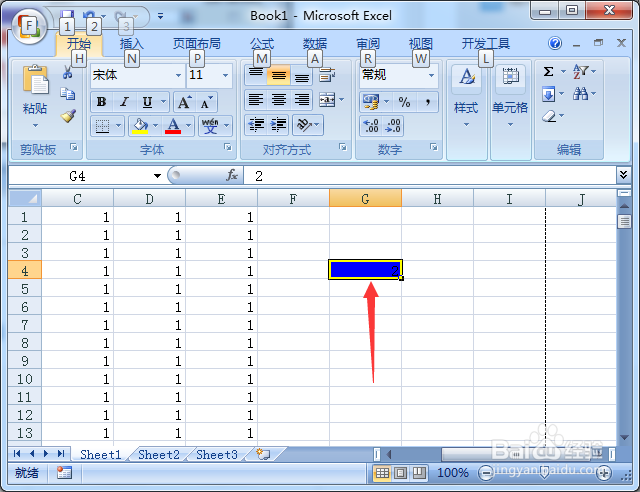Click Increase Font Size button
The width and height of the screenshot is (640, 492).
click(x=184, y=102)
